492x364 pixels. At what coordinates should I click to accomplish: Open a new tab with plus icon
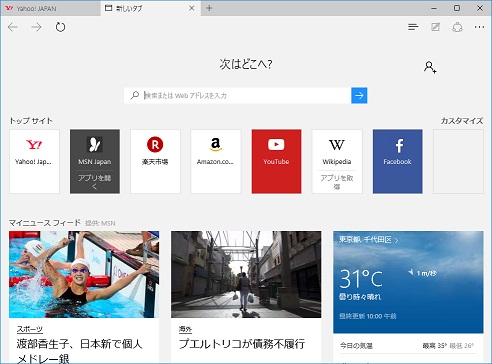[x=209, y=8]
